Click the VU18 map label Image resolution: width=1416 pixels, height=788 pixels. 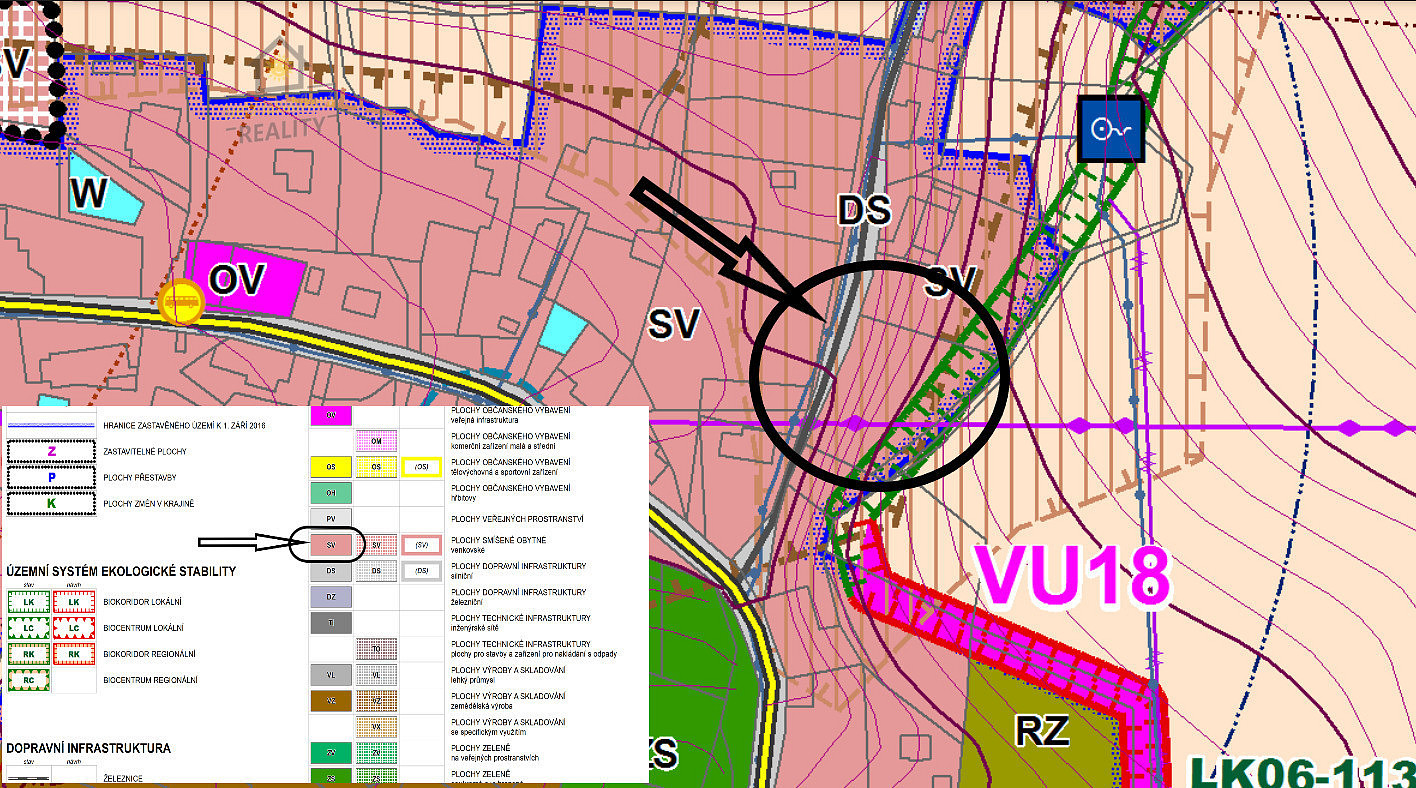coord(1071,577)
